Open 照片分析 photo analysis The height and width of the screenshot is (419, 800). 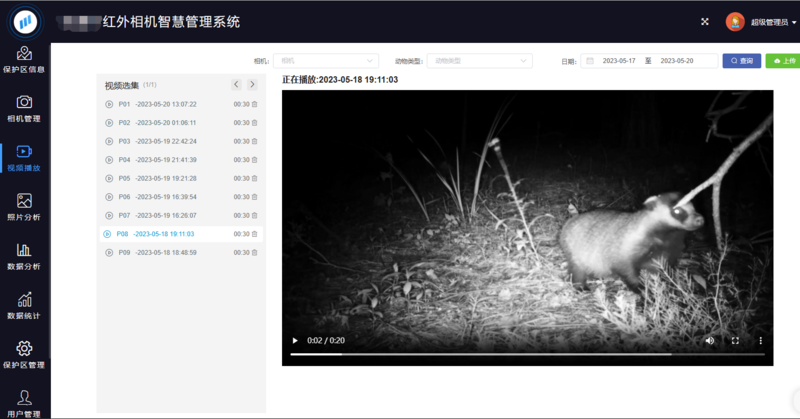point(24,207)
